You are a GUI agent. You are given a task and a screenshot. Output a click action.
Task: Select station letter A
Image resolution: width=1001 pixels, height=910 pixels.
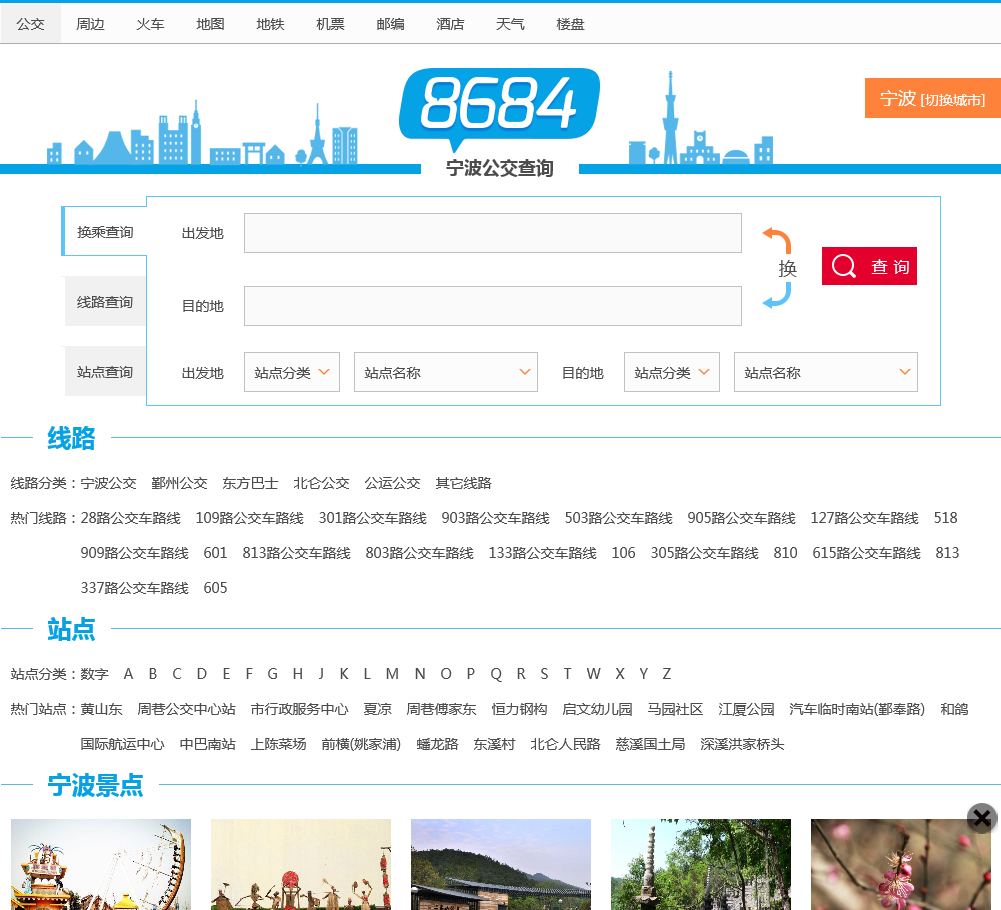128,674
